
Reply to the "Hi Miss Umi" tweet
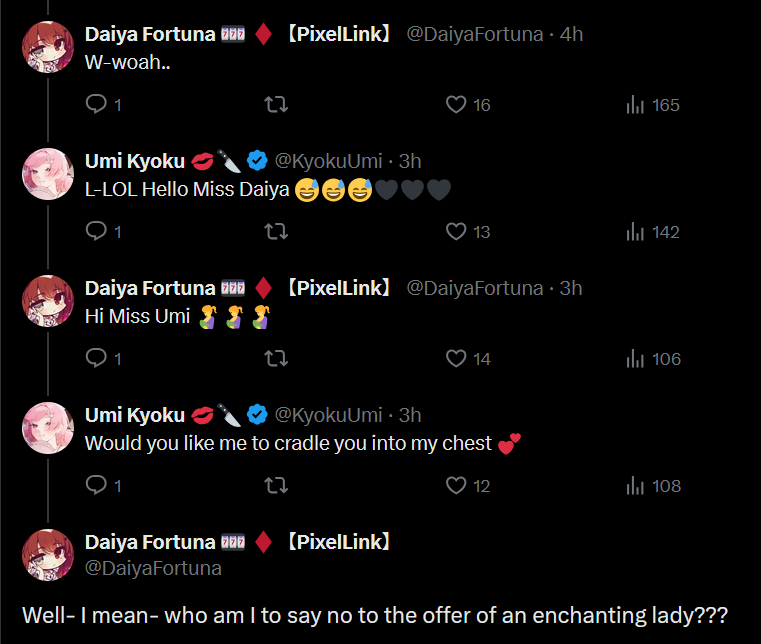coord(97,359)
